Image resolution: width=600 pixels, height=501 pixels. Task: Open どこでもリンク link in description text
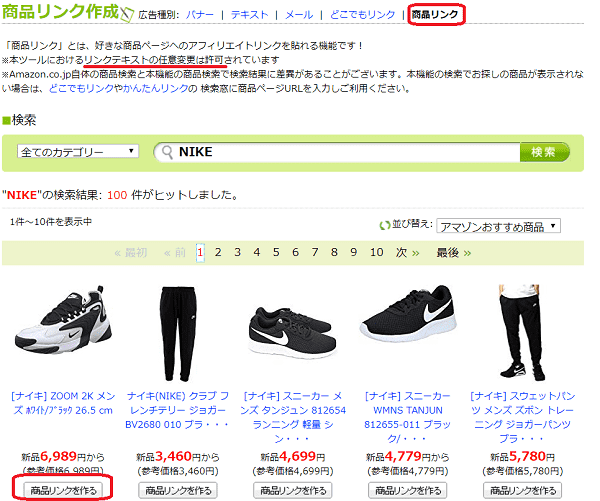tap(81, 88)
